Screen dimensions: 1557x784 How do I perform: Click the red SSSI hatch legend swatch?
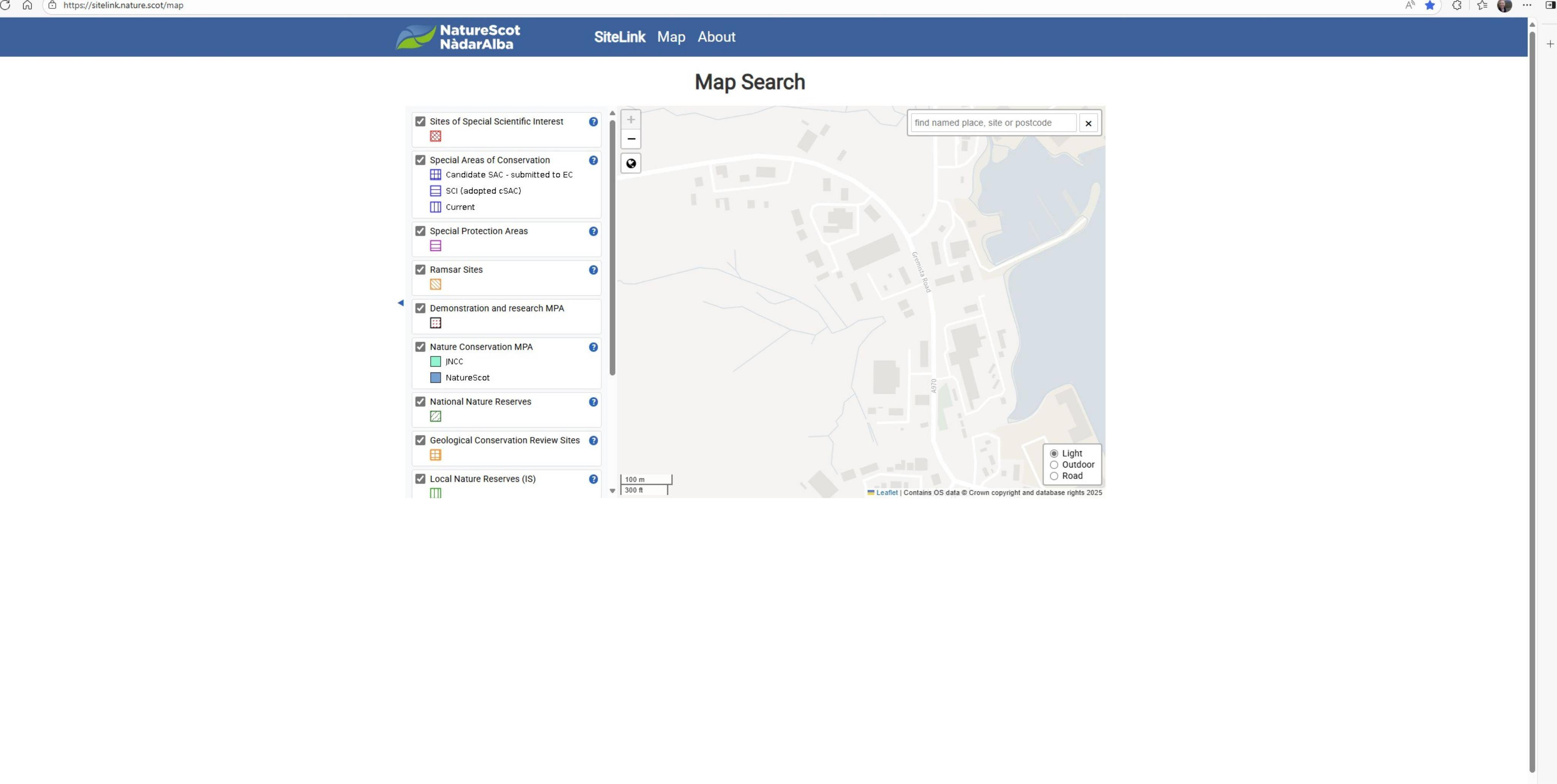coord(435,136)
